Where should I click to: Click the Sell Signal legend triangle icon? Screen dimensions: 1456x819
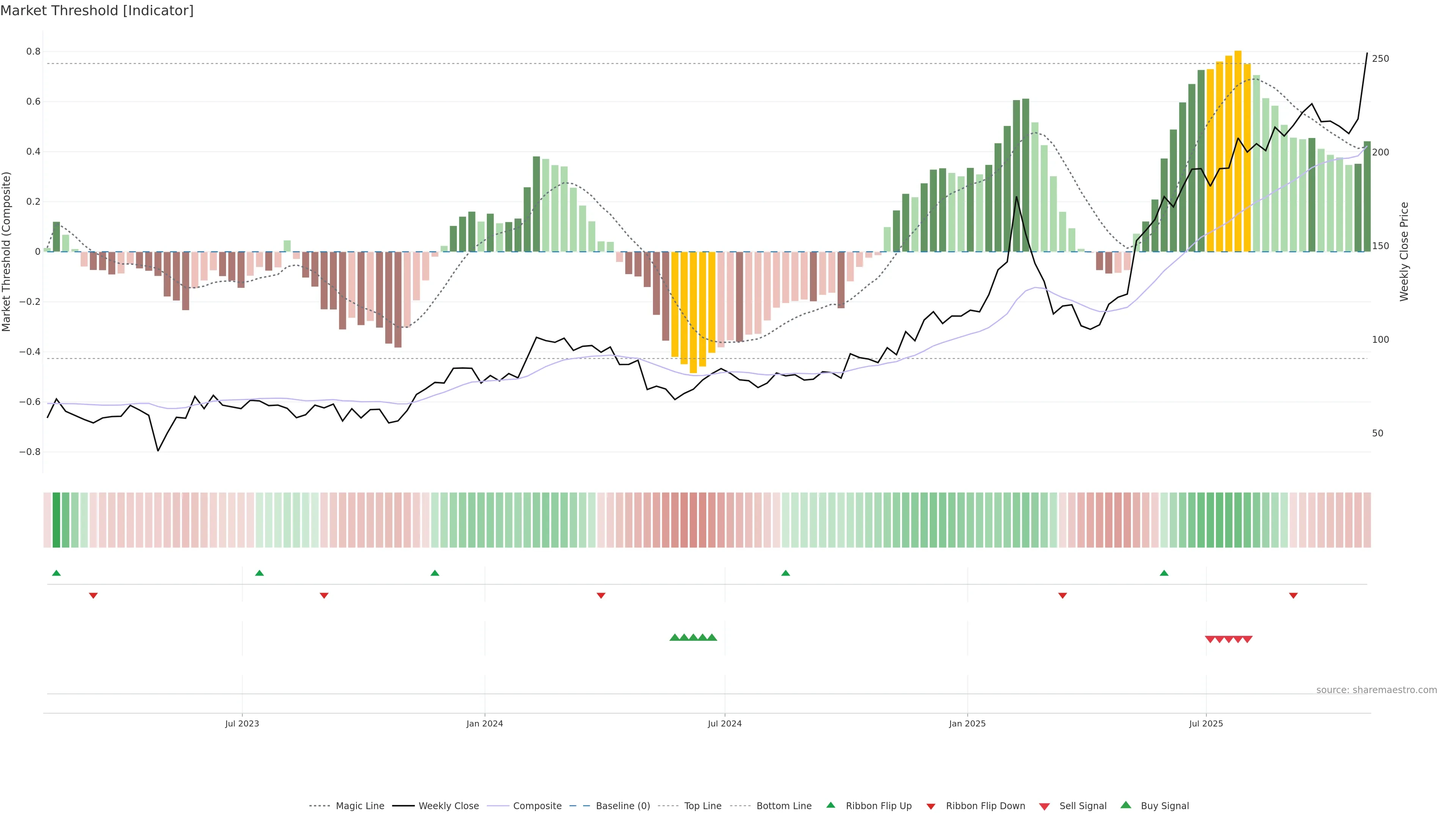tap(1044, 806)
